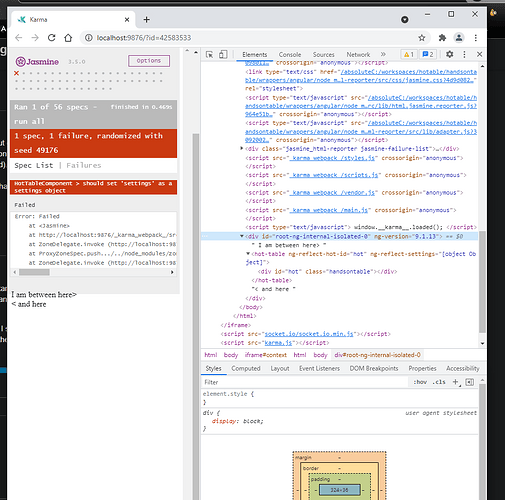Focus the styles Filter input field
The width and height of the screenshot is (505, 500).
coord(305,382)
